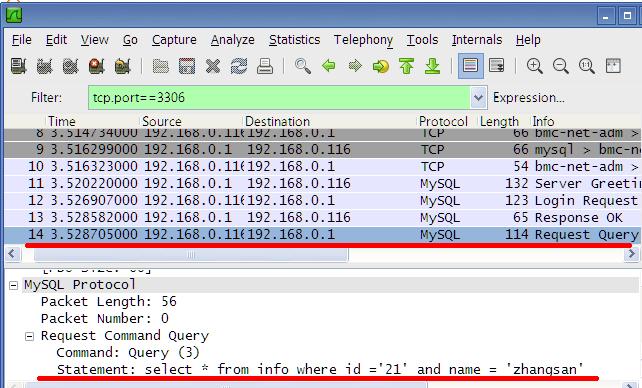Click the capture interfaces list icon
Image resolution: width=642 pixels, height=388 pixels.
pyautogui.click(x=18, y=65)
